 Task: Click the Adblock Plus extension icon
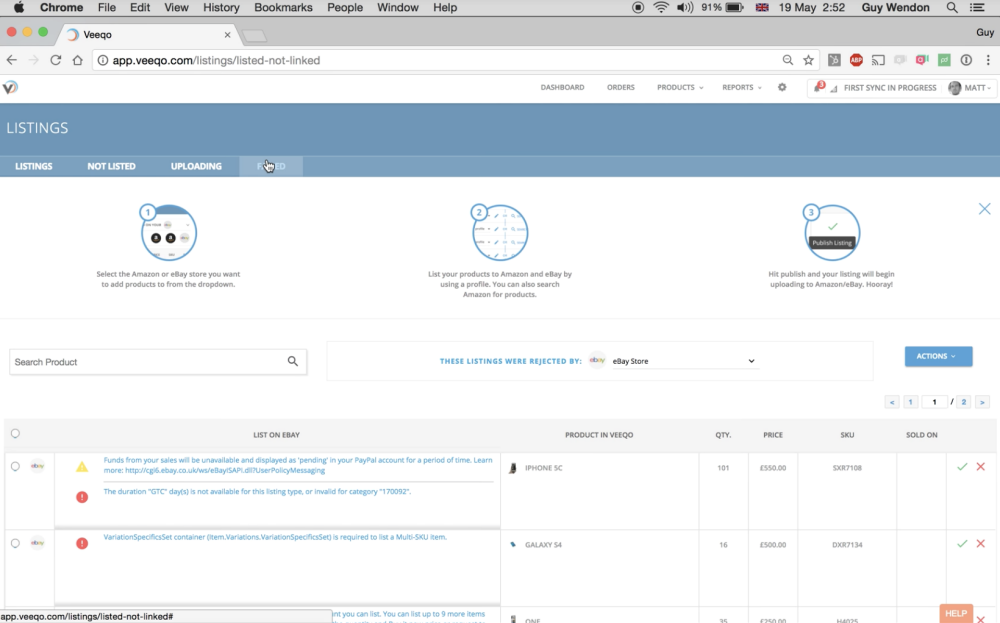pos(856,60)
